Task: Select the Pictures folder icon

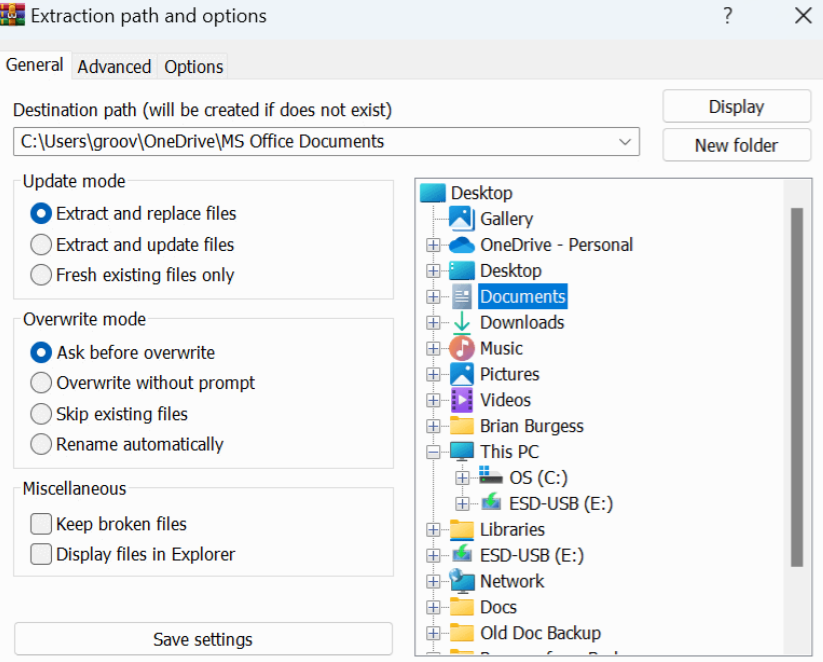Action: 462,374
